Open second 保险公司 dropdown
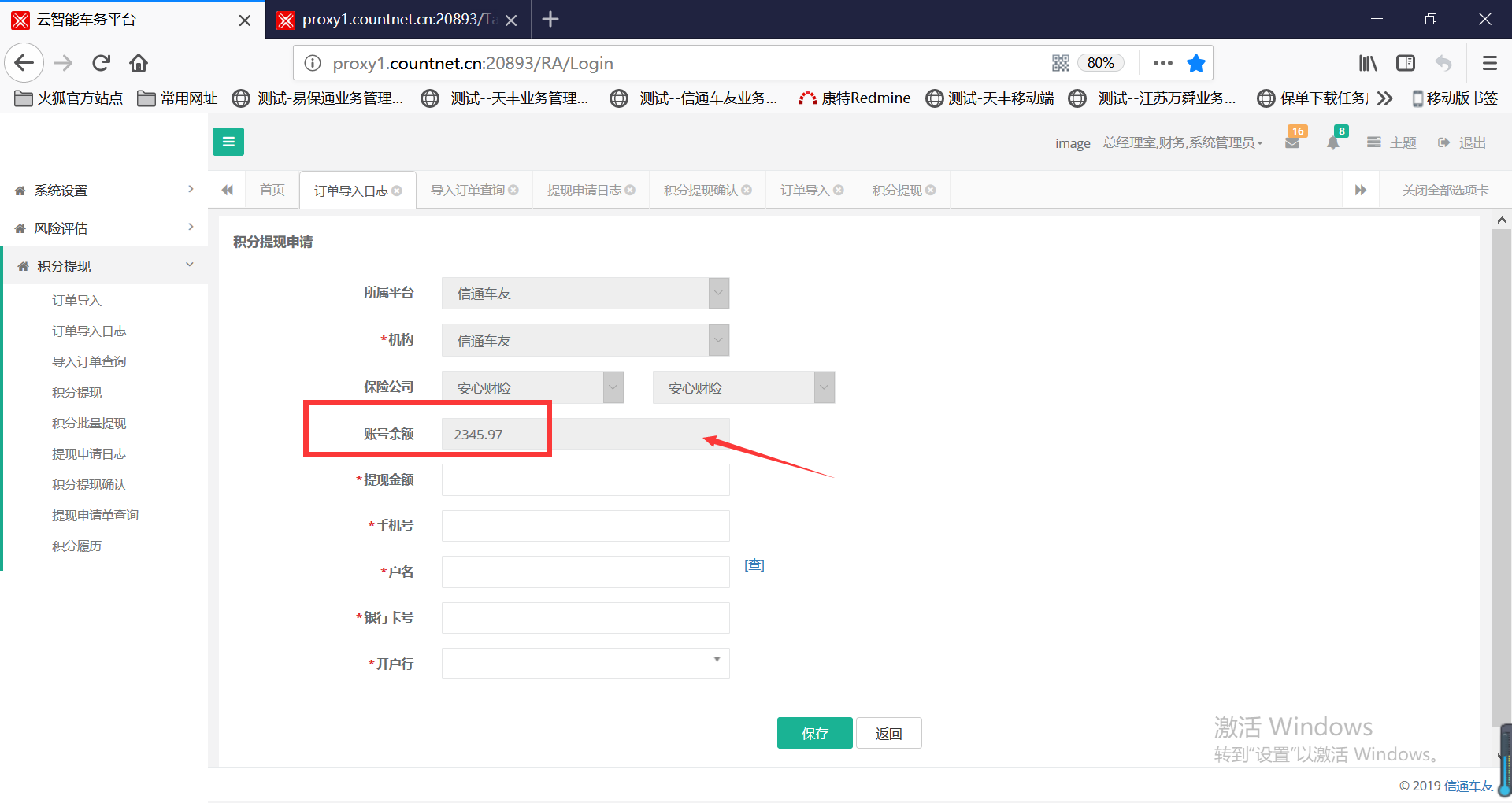1512x803 pixels. click(743, 387)
